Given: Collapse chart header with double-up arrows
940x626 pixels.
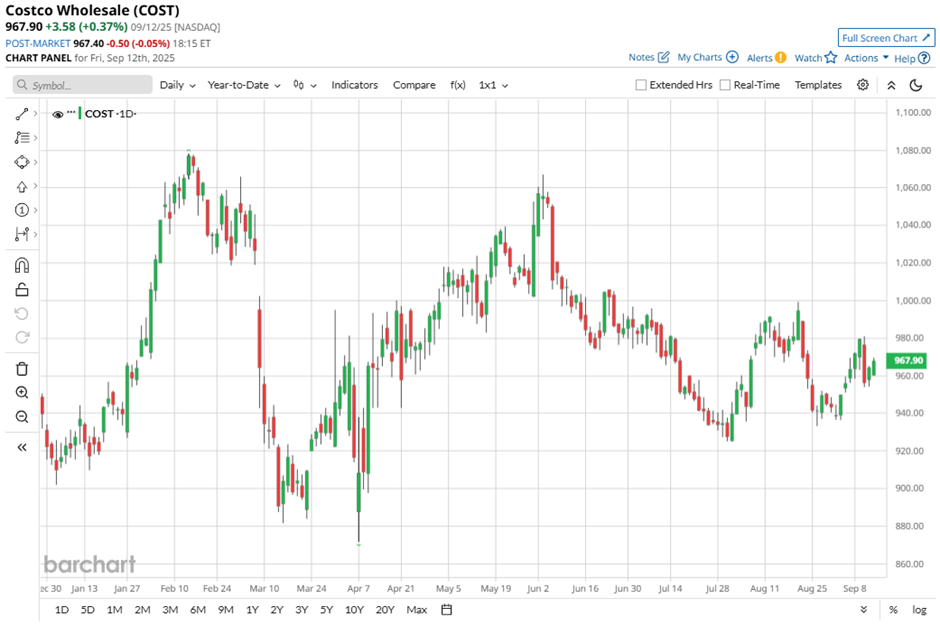Looking at the screenshot, I should [891, 85].
